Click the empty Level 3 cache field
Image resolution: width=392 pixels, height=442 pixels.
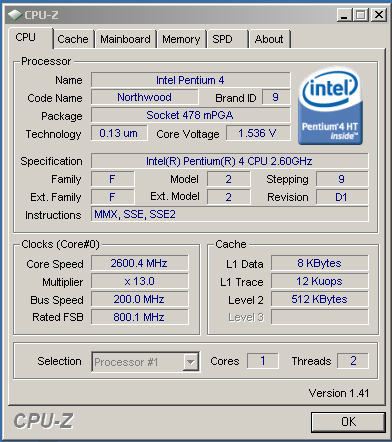(320, 317)
